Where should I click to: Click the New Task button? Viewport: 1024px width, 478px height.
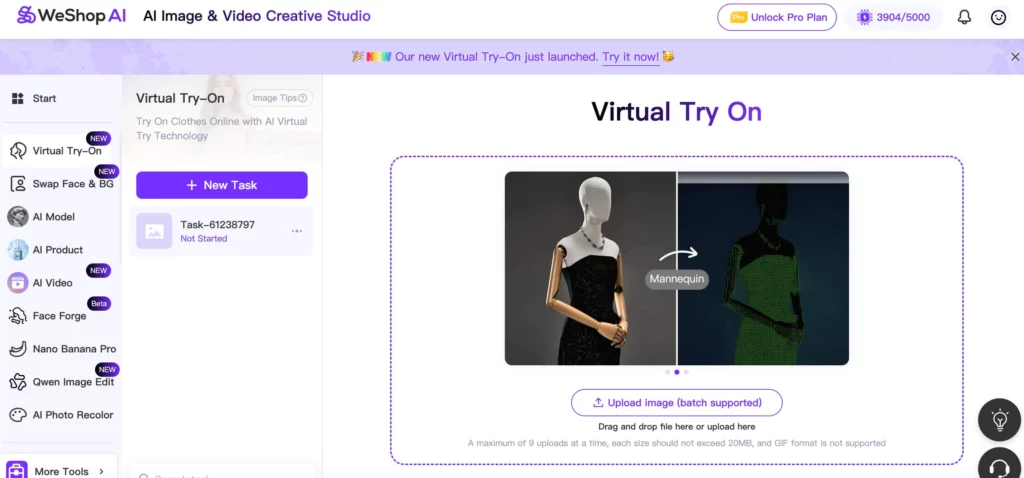(221, 185)
